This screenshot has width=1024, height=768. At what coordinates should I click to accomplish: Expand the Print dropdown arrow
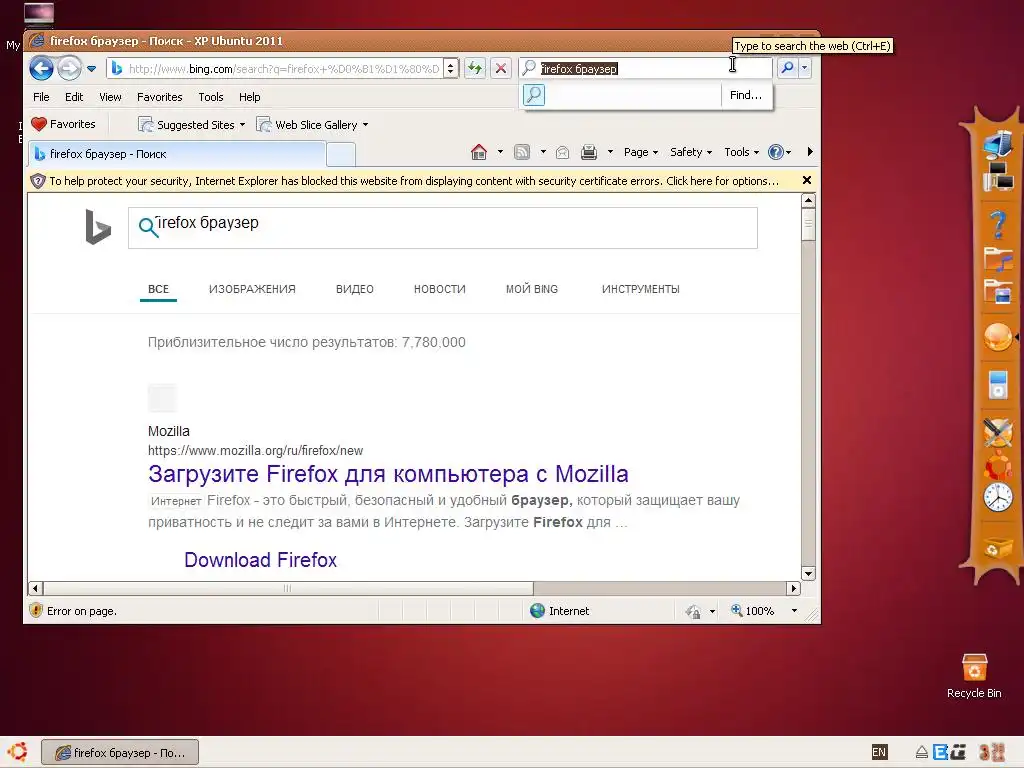coord(610,152)
